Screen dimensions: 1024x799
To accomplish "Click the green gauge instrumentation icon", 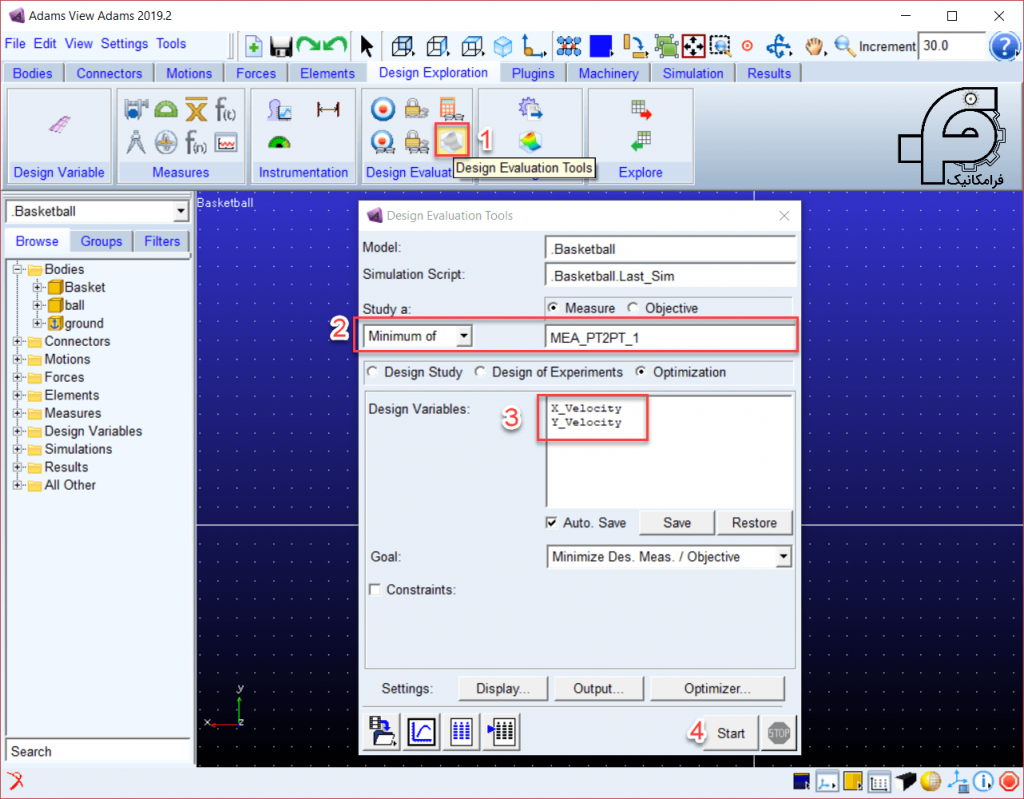I will (279, 142).
